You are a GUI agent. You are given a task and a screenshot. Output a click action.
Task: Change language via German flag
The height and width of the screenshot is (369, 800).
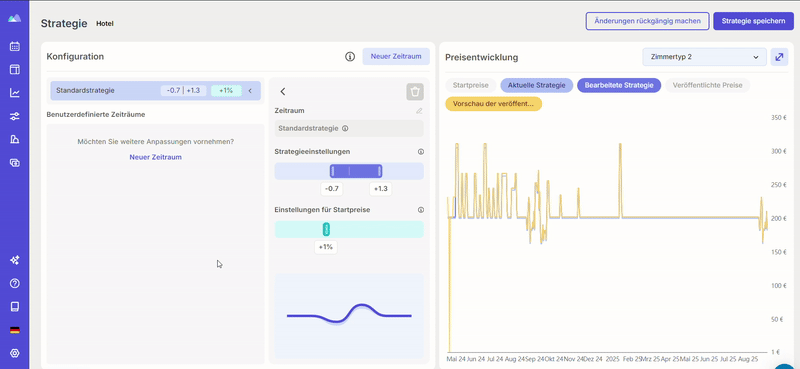point(15,330)
